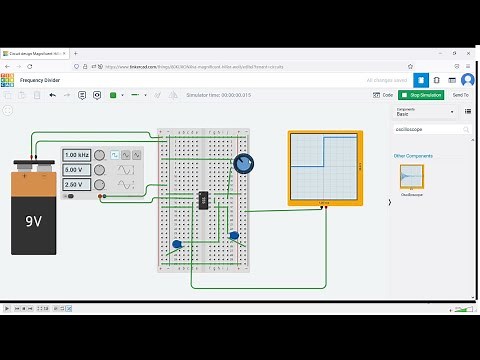Image resolution: width=480 pixels, height=360 pixels.
Task: Click the rotate tool icon
Action: pyautogui.click(x=158, y=95)
